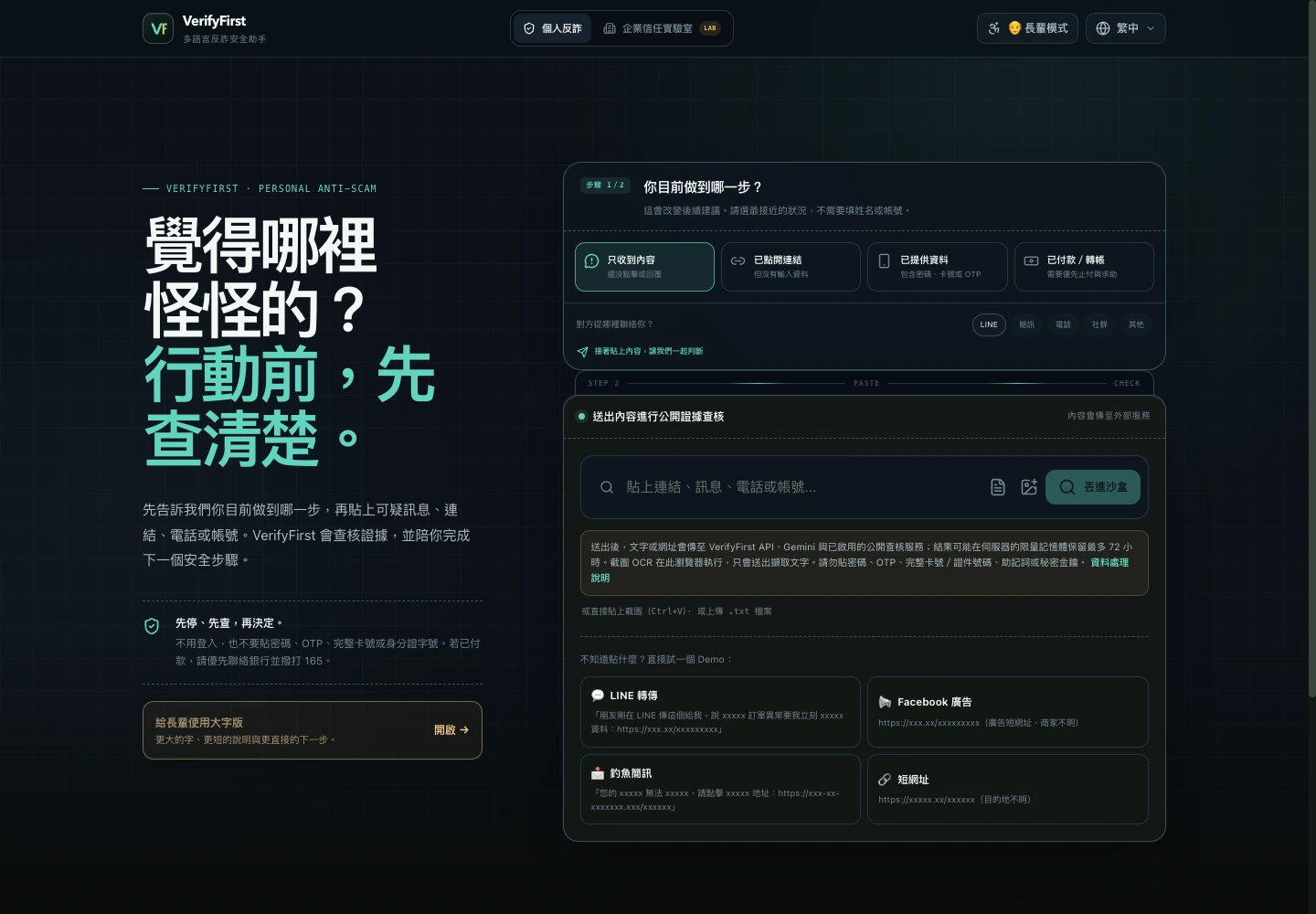Image resolution: width=1316 pixels, height=914 pixels.
Task: Click the chat bubble icon on LINE 轉傳
Action: tap(598, 696)
